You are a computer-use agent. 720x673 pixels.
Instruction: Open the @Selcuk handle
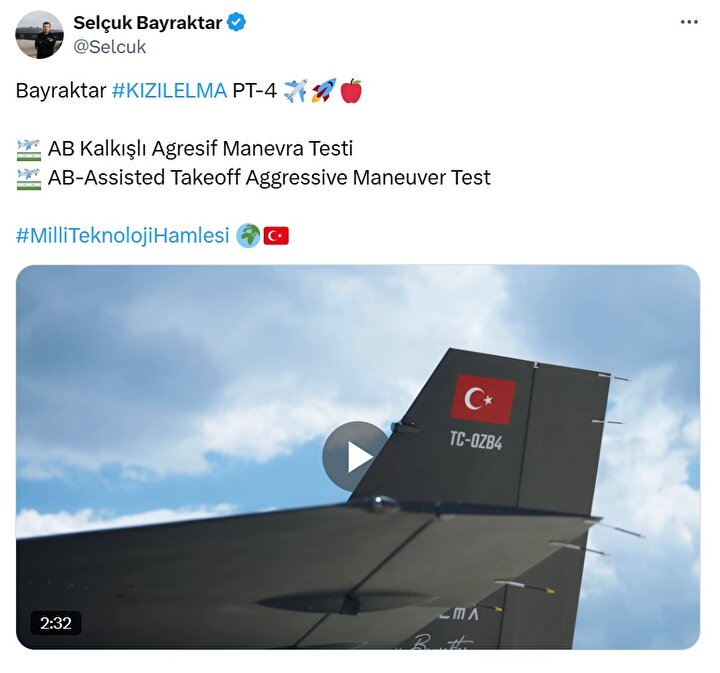[110, 47]
